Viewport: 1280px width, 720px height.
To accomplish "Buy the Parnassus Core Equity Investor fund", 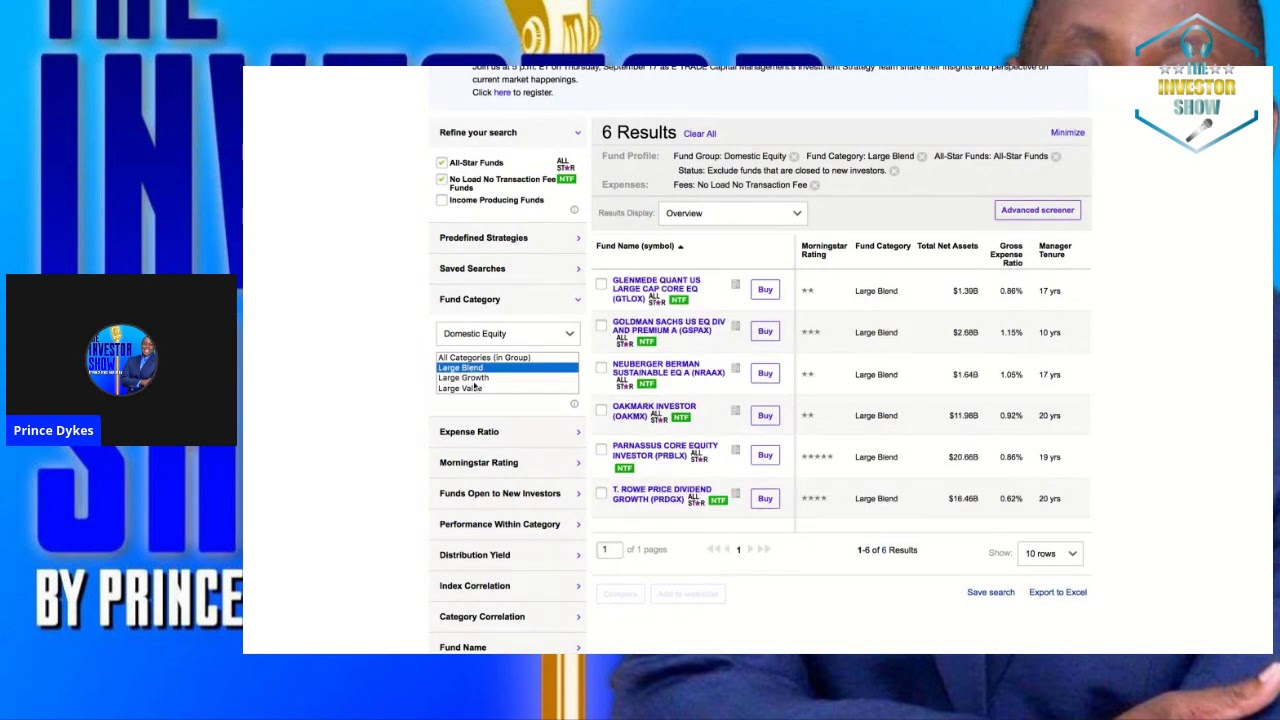I will coord(765,455).
